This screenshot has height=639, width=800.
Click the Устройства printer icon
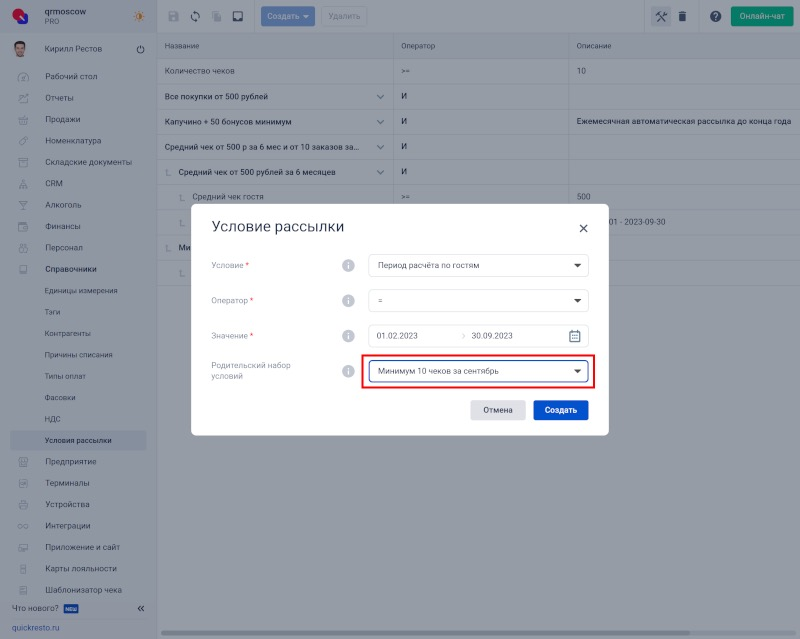point(23,505)
